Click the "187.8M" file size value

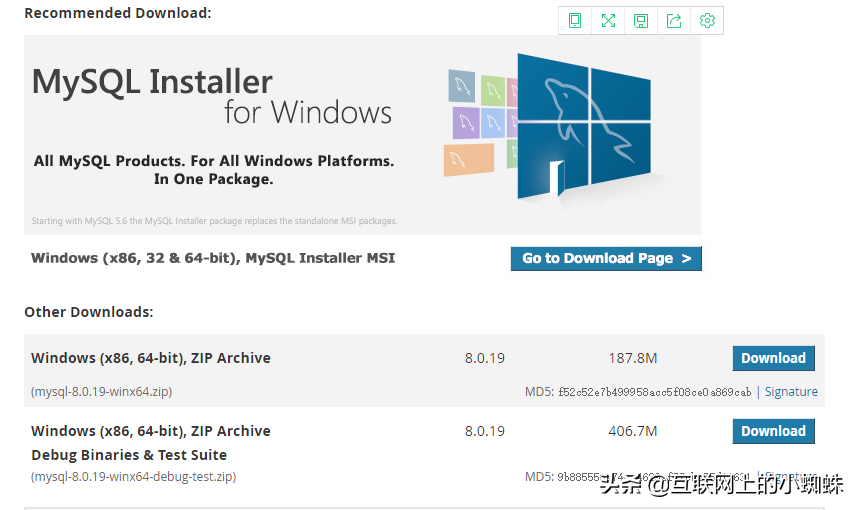[633, 358]
